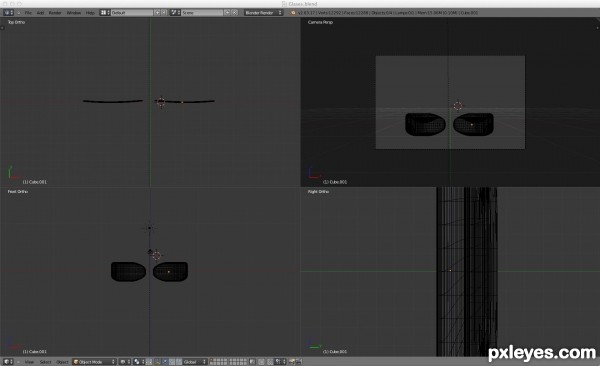600x366 pixels.
Task: Open the Help menu
Action: tap(90, 13)
